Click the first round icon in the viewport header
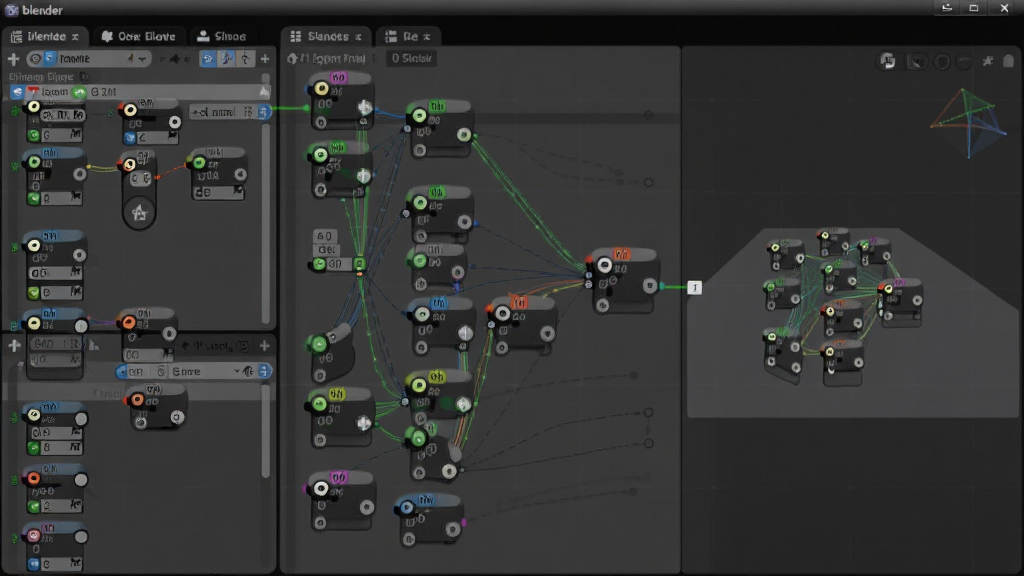The image size is (1024, 576). [887, 61]
